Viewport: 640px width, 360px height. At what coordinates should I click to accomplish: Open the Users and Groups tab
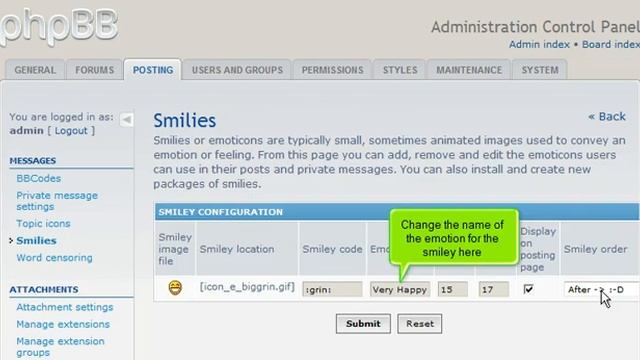tap(237, 70)
